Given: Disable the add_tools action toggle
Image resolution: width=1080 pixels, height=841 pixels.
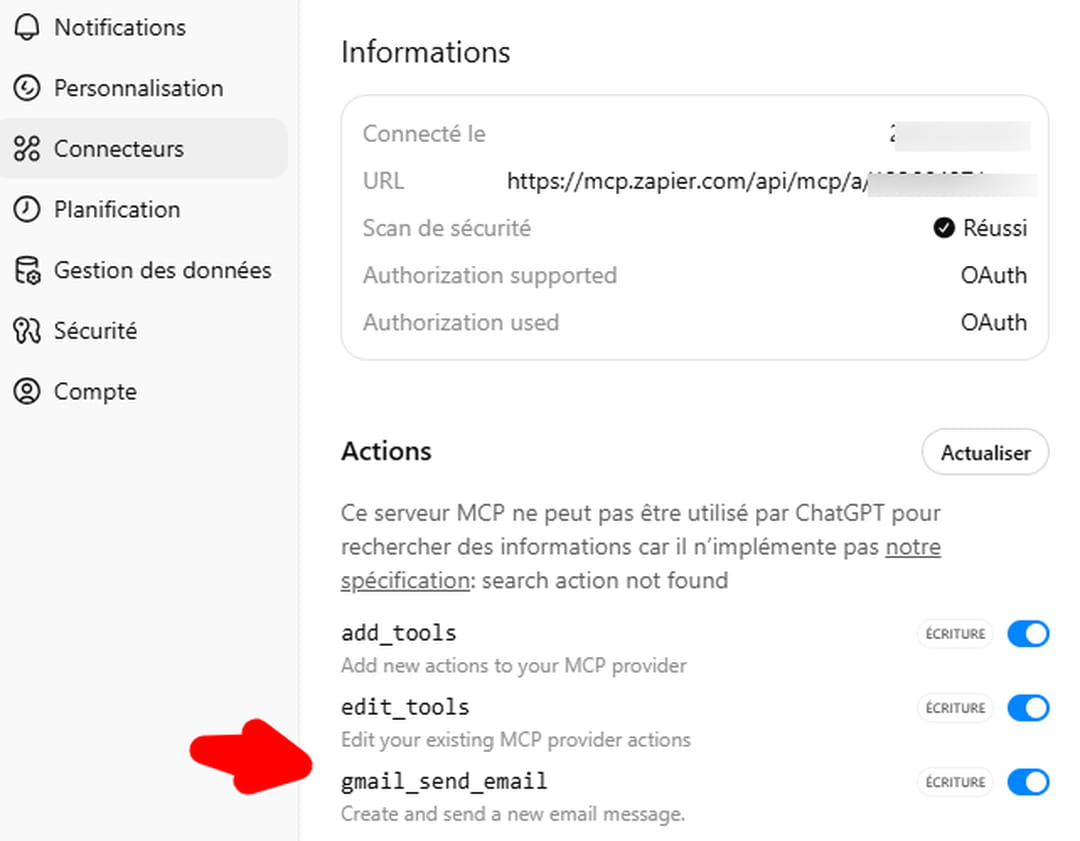Looking at the screenshot, I should pos(1027,634).
